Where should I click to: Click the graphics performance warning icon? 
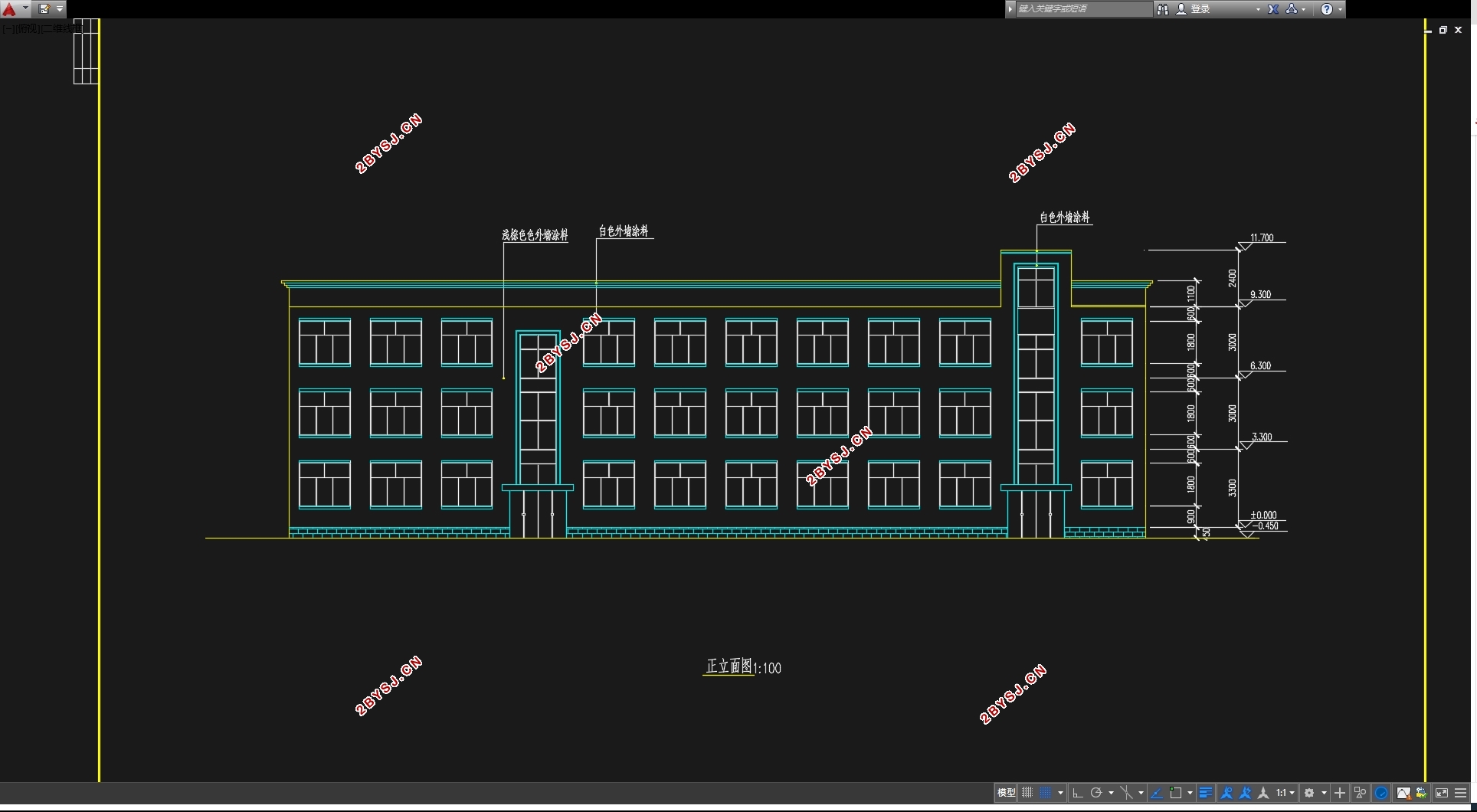coord(1403,793)
